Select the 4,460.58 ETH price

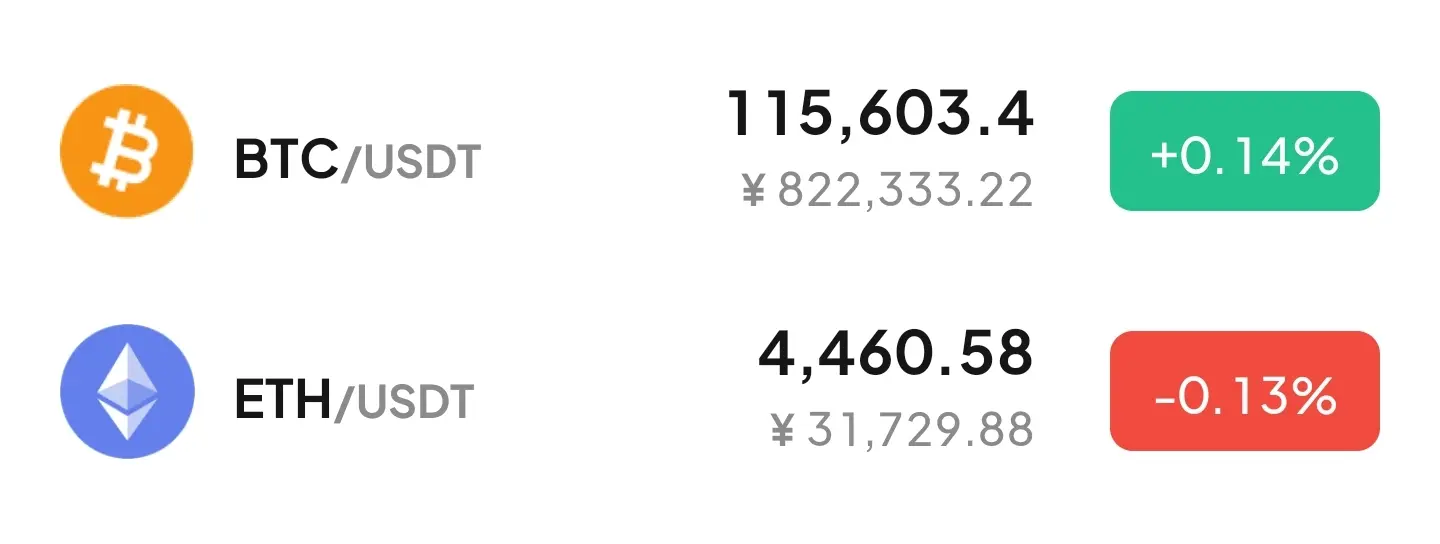tap(895, 354)
